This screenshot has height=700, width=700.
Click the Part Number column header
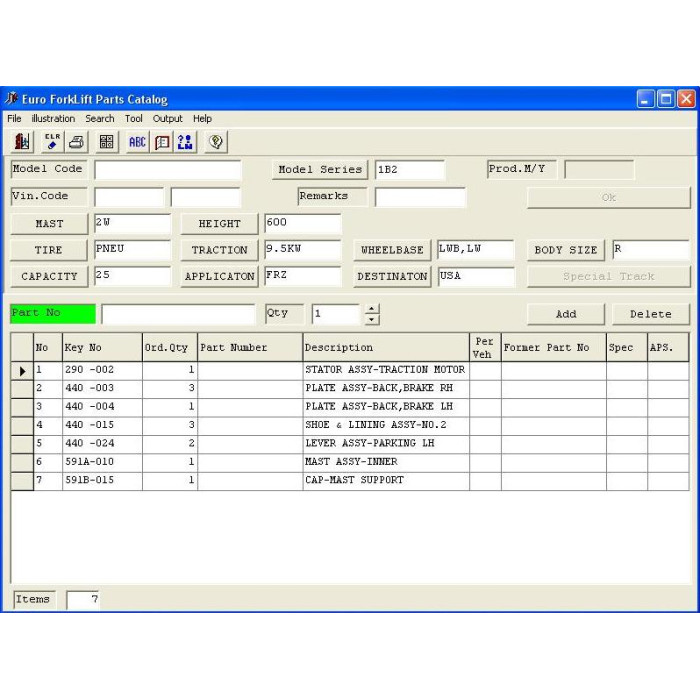point(250,347)
